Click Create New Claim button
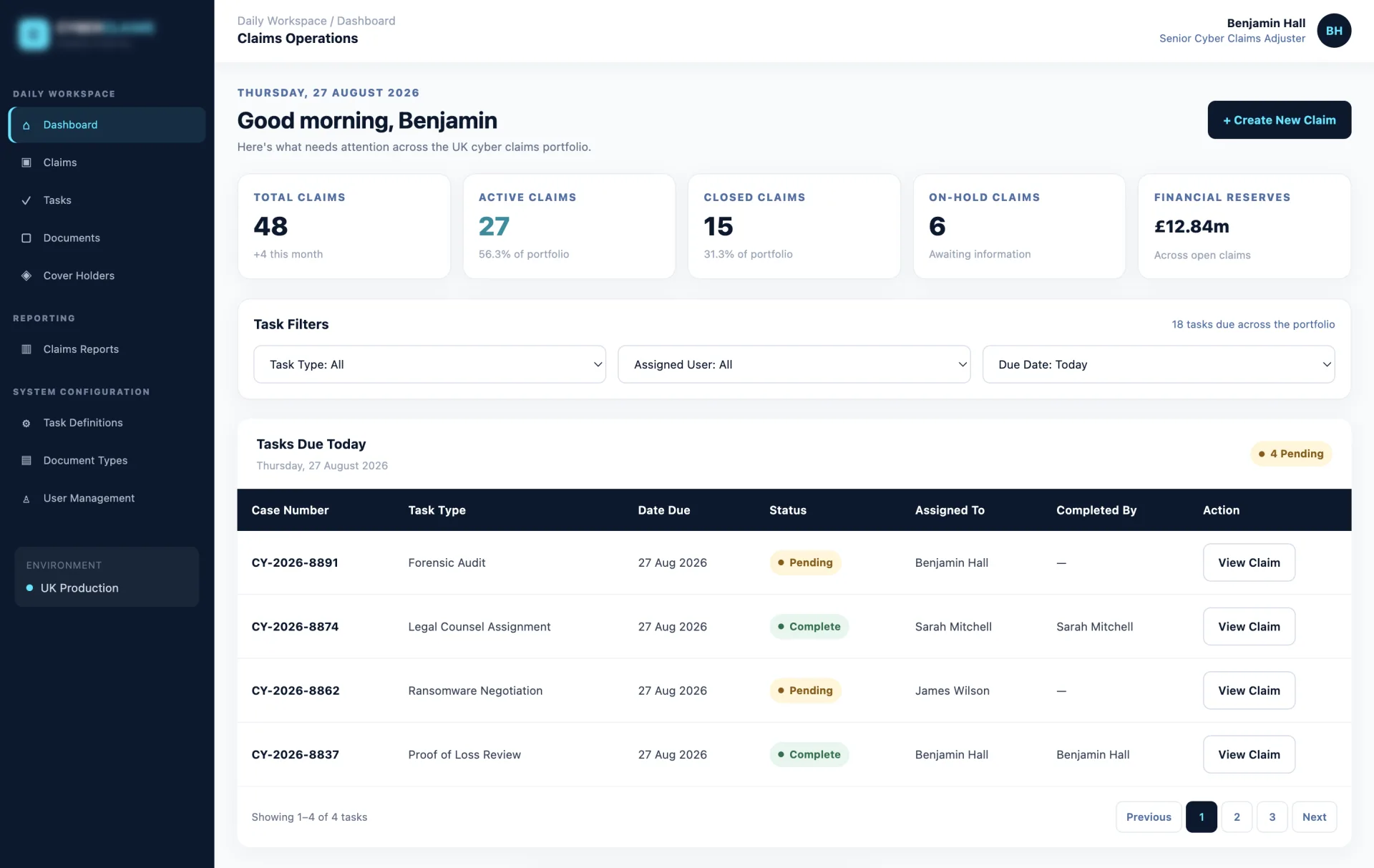 (x=1279, y=120)
